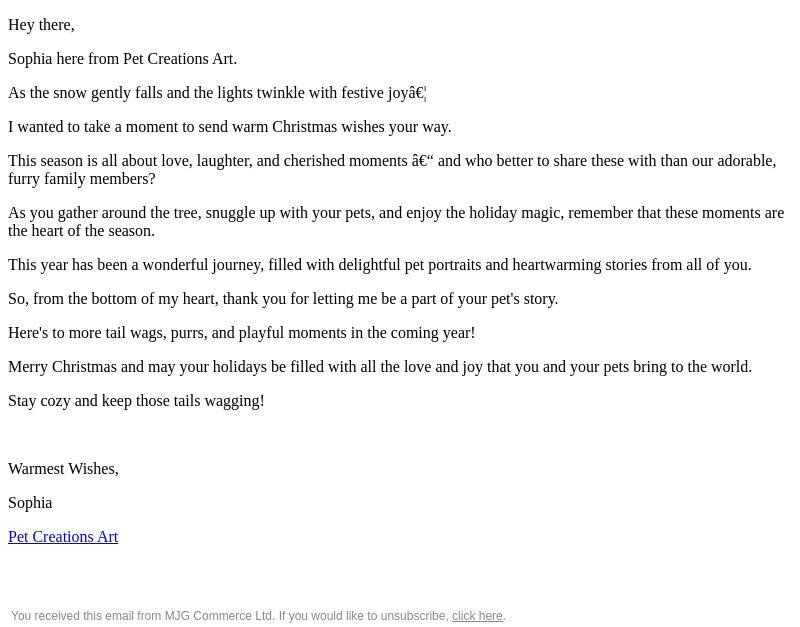Click the 'gather around the tree' paragraph
The image size is (800, 627).
[396, 222]
